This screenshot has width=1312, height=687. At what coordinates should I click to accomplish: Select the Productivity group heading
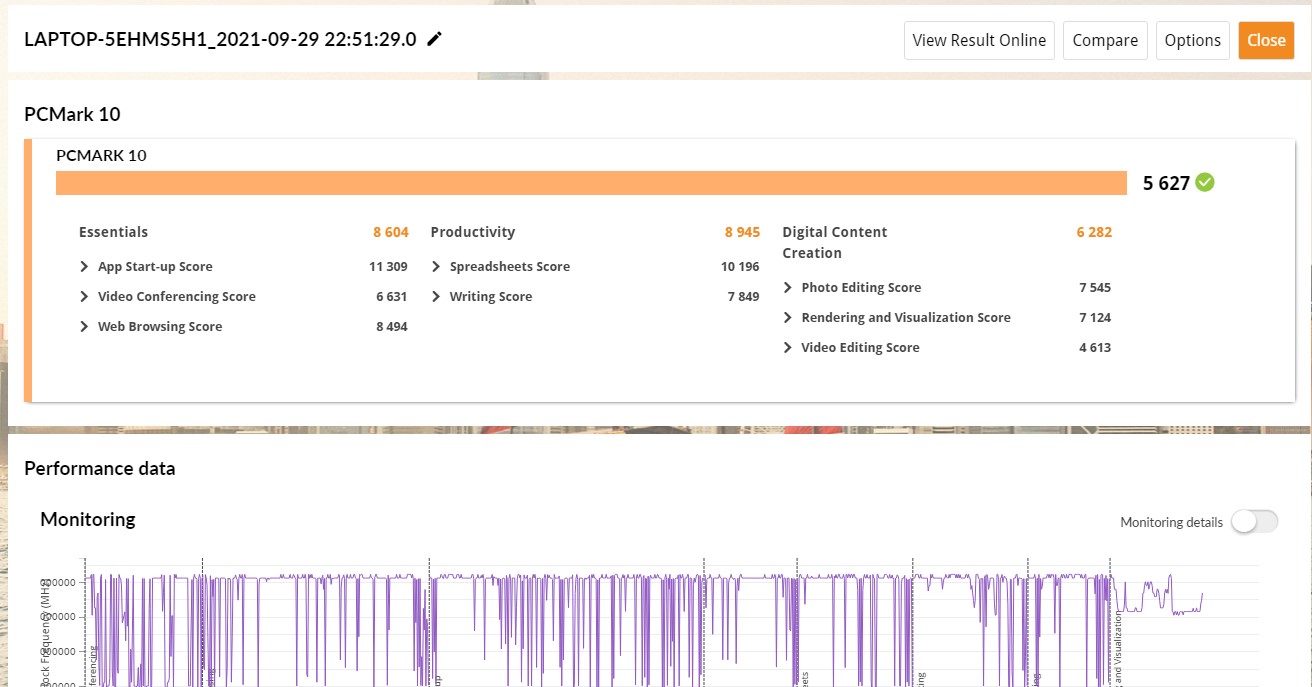(x=473, y=232)
